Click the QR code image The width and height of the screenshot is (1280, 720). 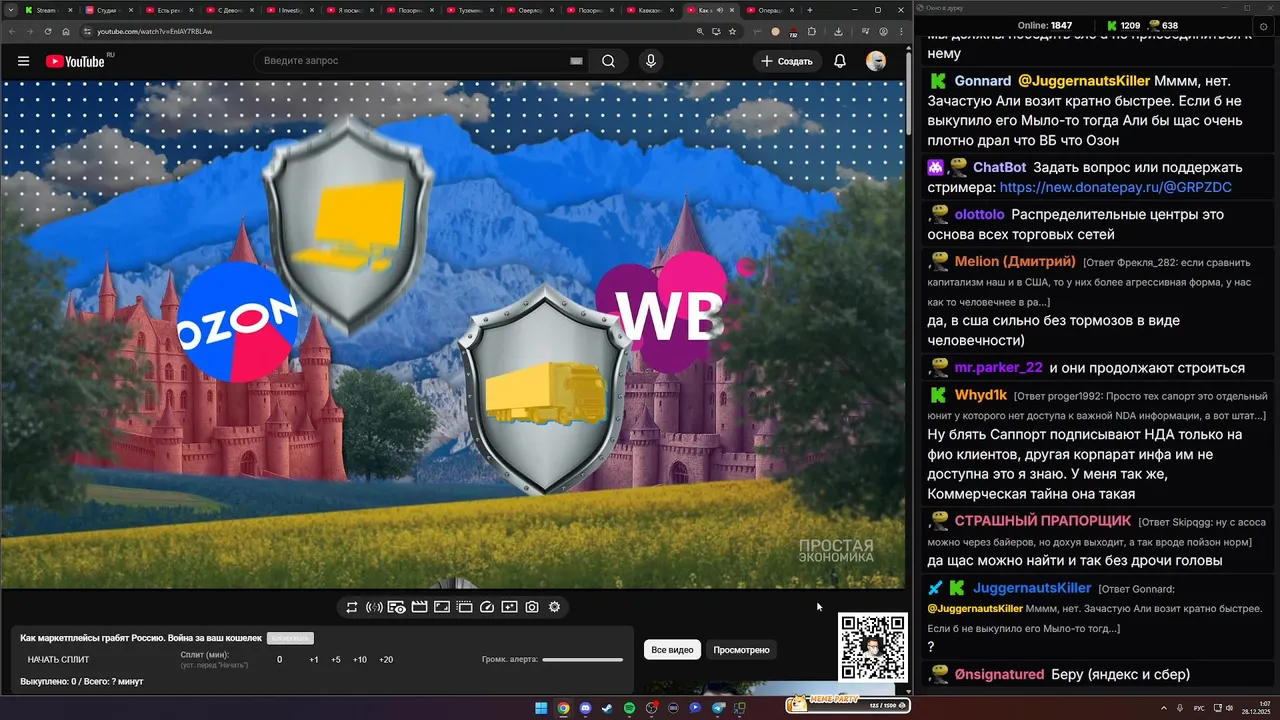[x=873, y=647]
